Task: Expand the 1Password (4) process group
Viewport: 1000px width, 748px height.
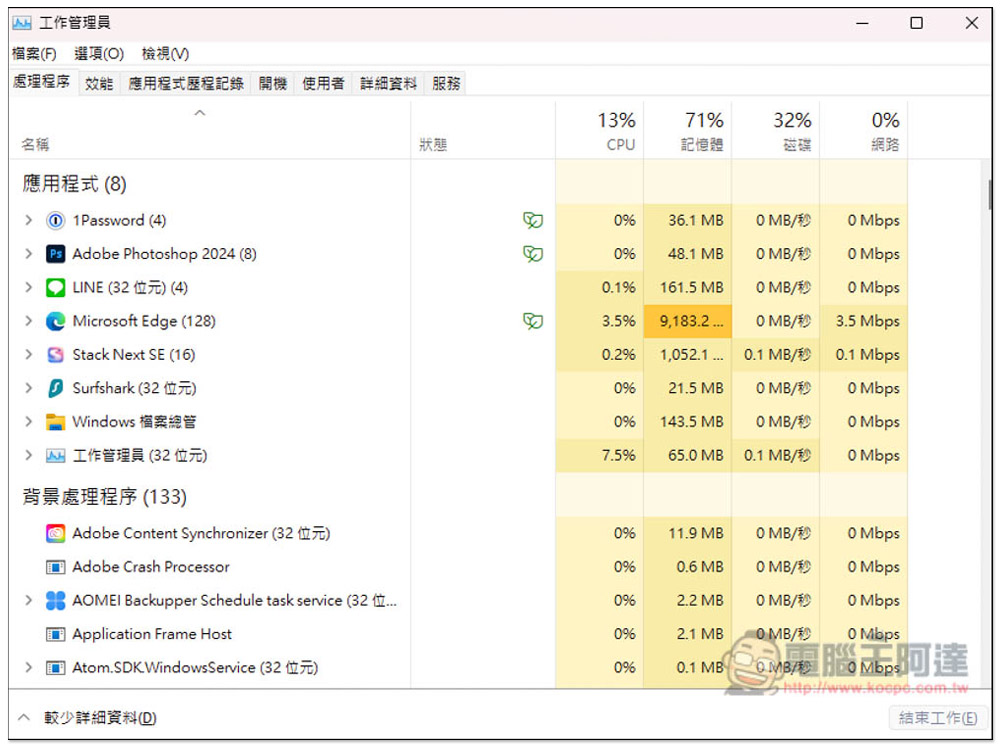Action: coord(28,220)
